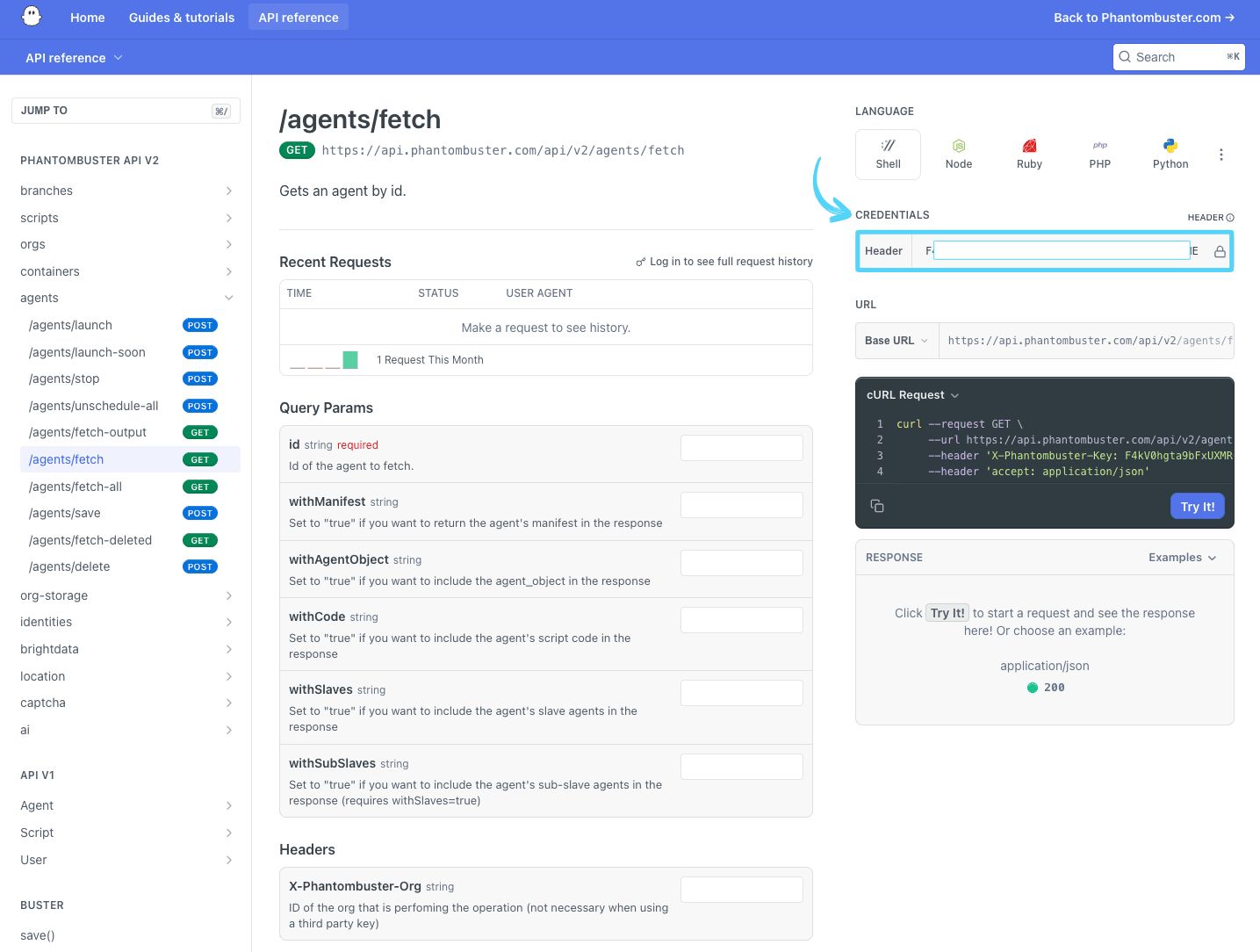Image resolution: width=1260 pixels, height=952 pixels.
Task: Follow Back to Phantombuster.com link
Action: [1144, 18]
